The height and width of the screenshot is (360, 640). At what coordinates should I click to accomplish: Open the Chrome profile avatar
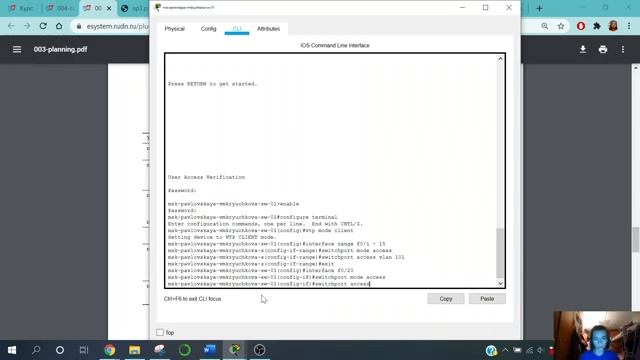(x=613, y=26)
